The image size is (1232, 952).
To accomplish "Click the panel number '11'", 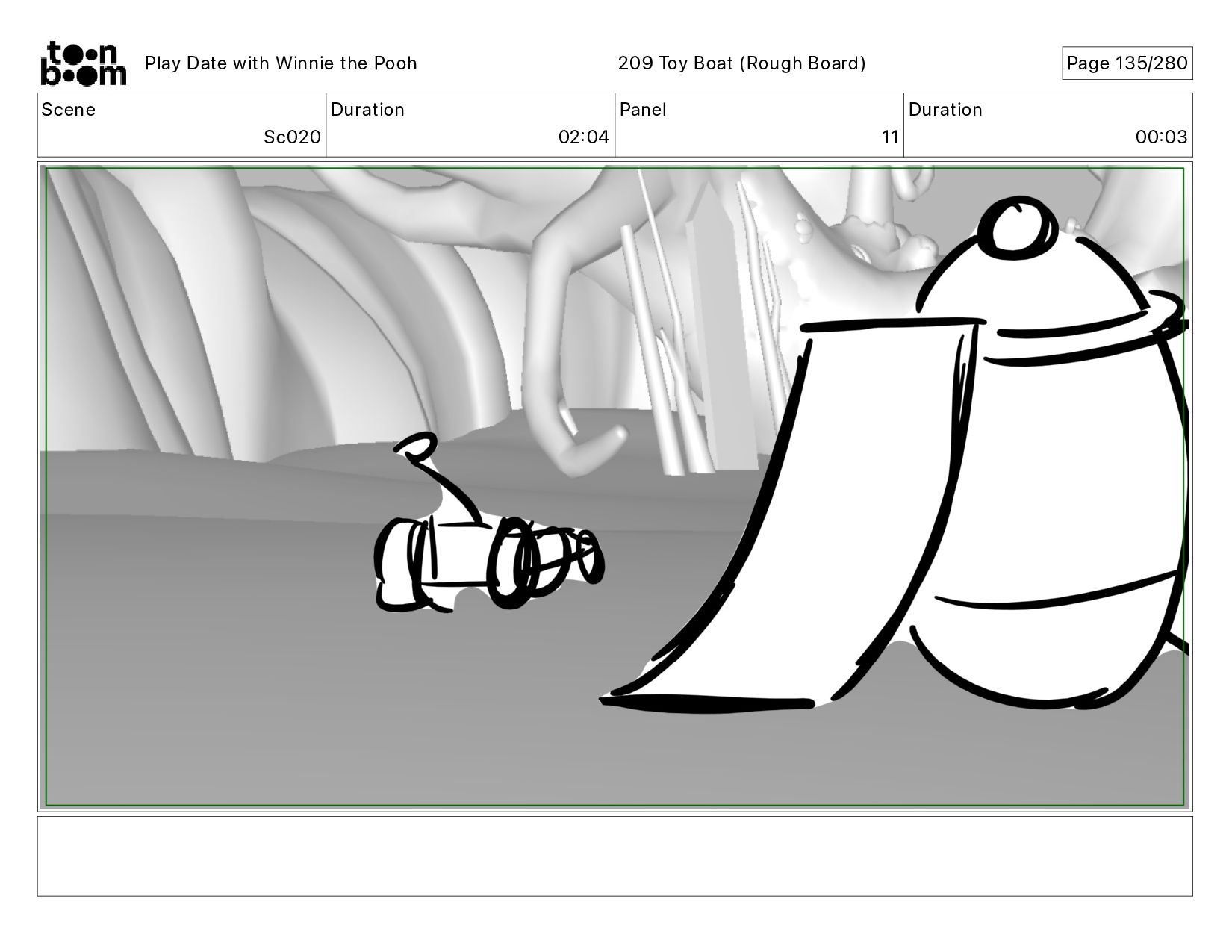I will [889, 137].
